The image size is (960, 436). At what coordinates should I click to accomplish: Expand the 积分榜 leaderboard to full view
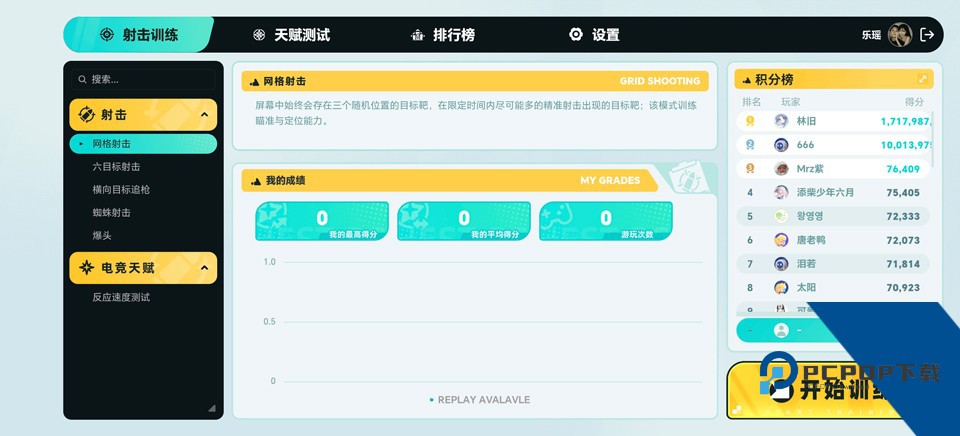(x=922, y=79)
